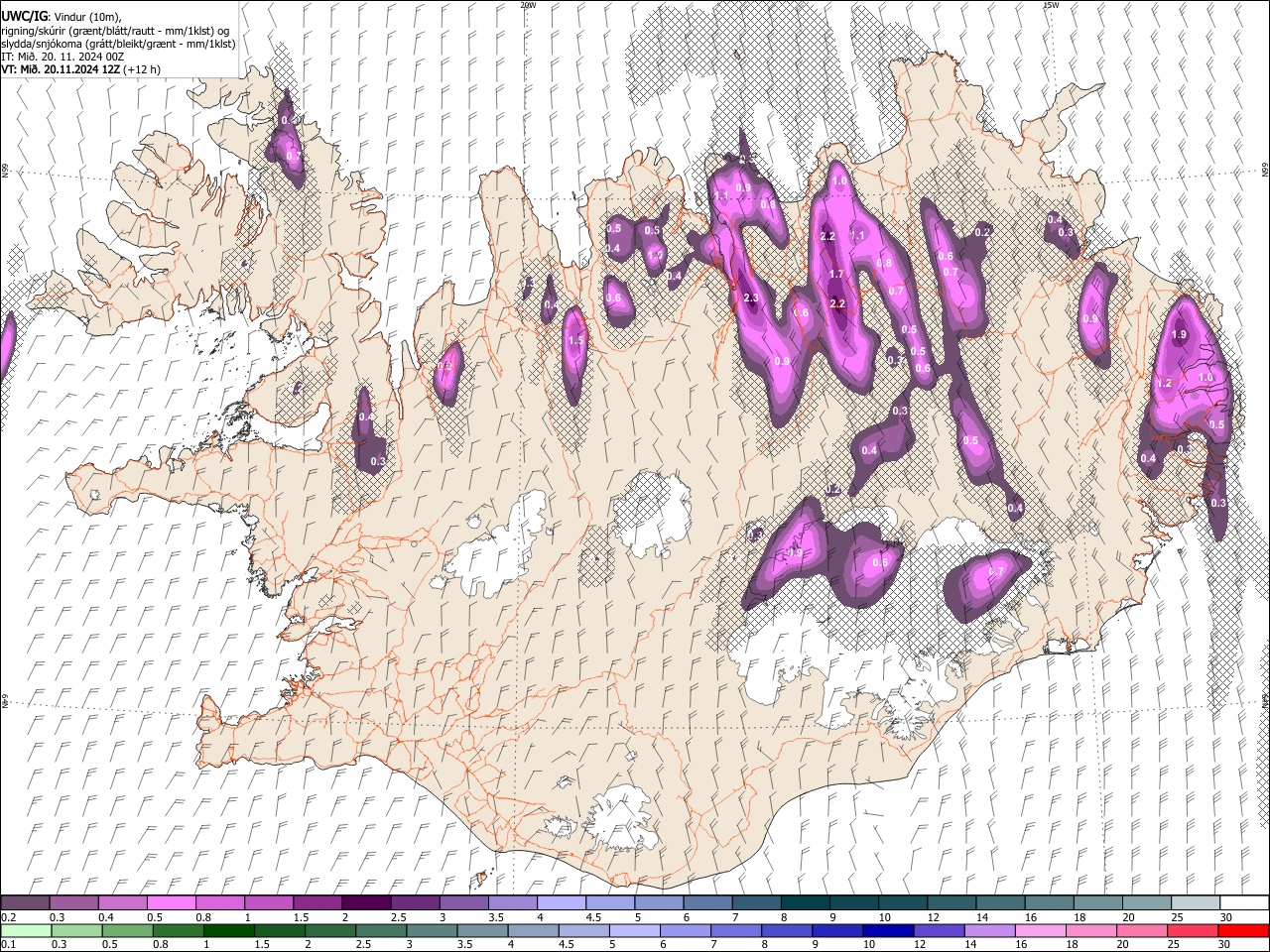The width and height of the screenshot is (1270, 952).
Task: Pick the lavender swatch between 4 and 4.5, top scale
Action: coord(561,903)
